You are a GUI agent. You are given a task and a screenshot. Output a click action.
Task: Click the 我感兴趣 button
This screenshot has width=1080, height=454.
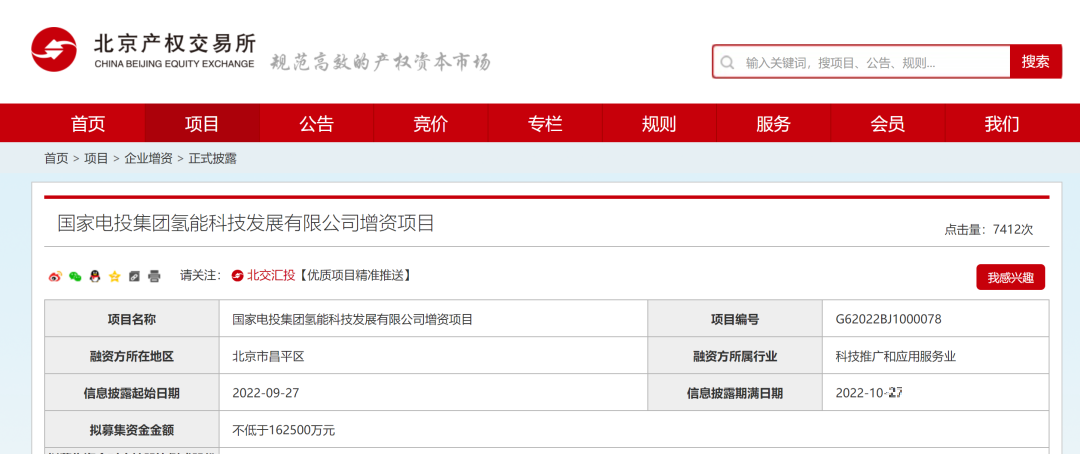[x=1010, y=277]
